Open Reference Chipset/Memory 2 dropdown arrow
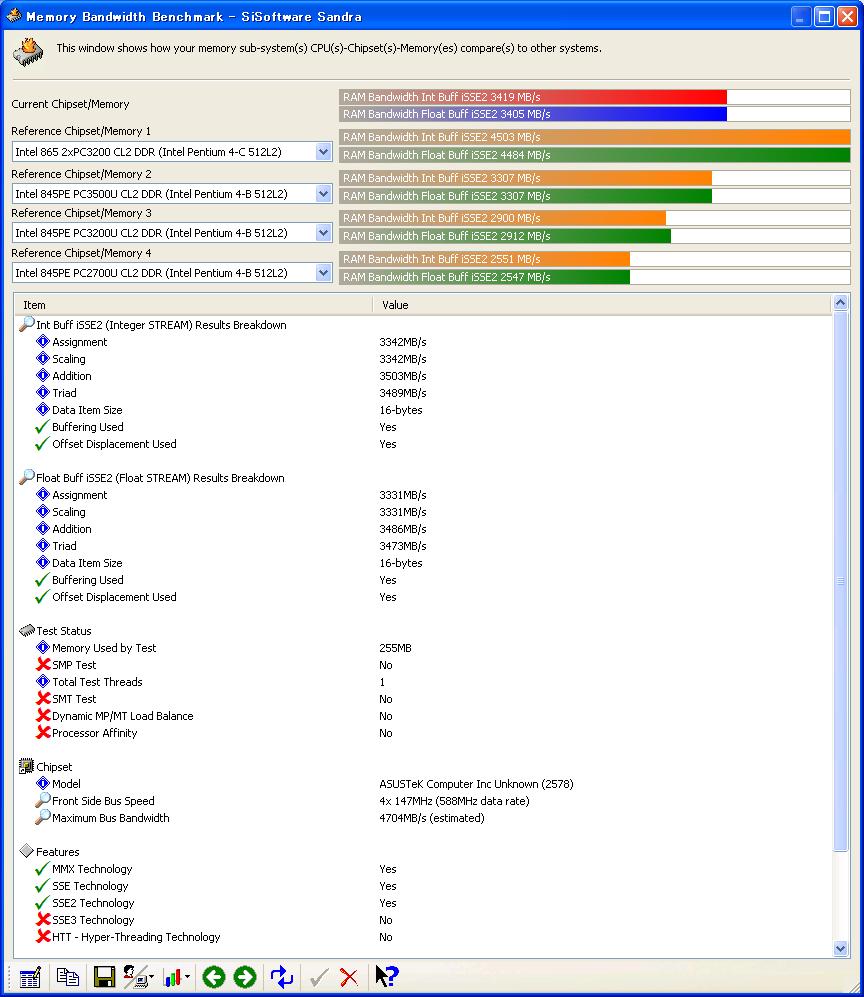 323,194
